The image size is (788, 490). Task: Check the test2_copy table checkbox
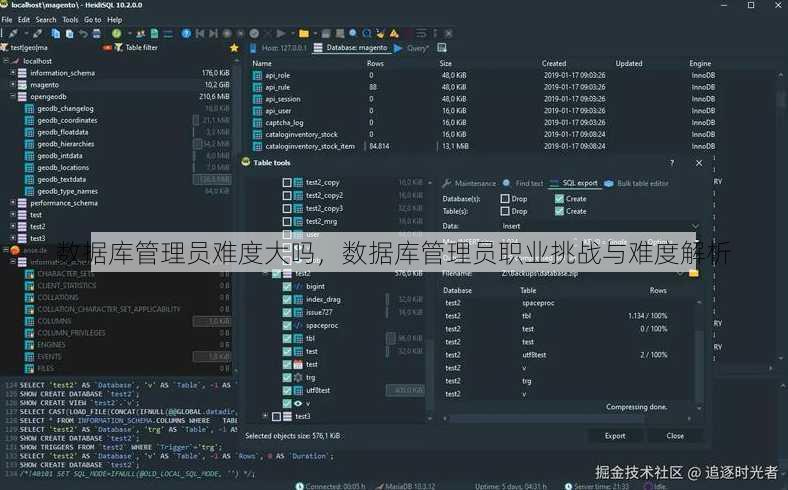click(x=287, y=182)
